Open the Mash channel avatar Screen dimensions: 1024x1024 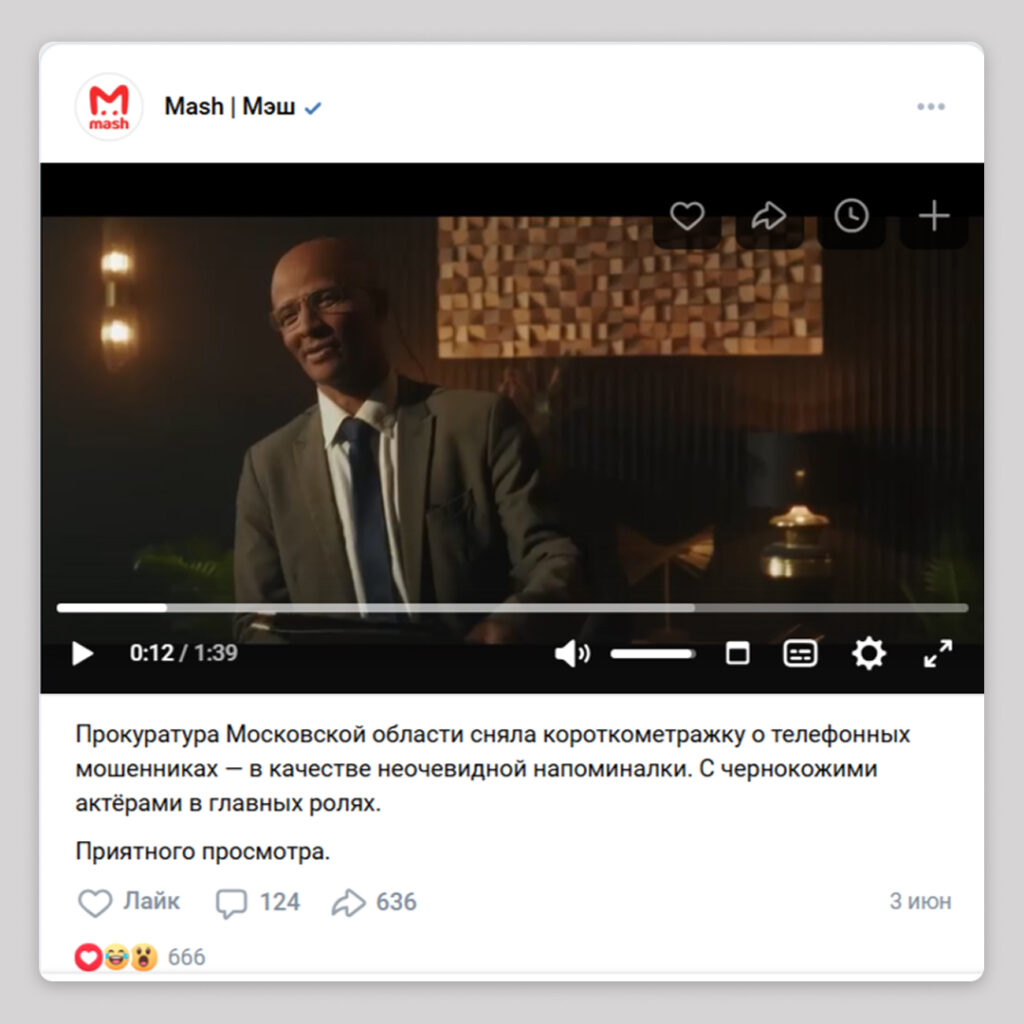coord(109,106)
